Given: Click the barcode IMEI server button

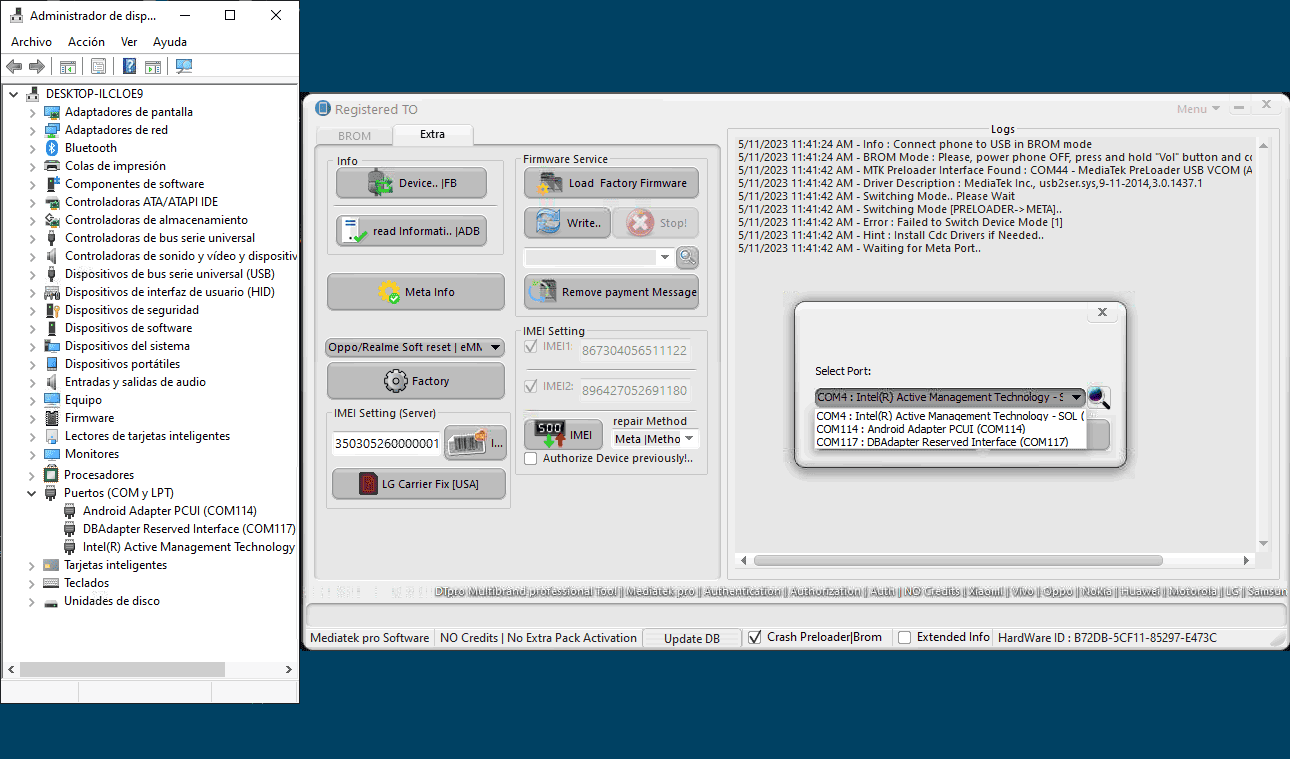Looking at the screenshot, I should (476, 443).
